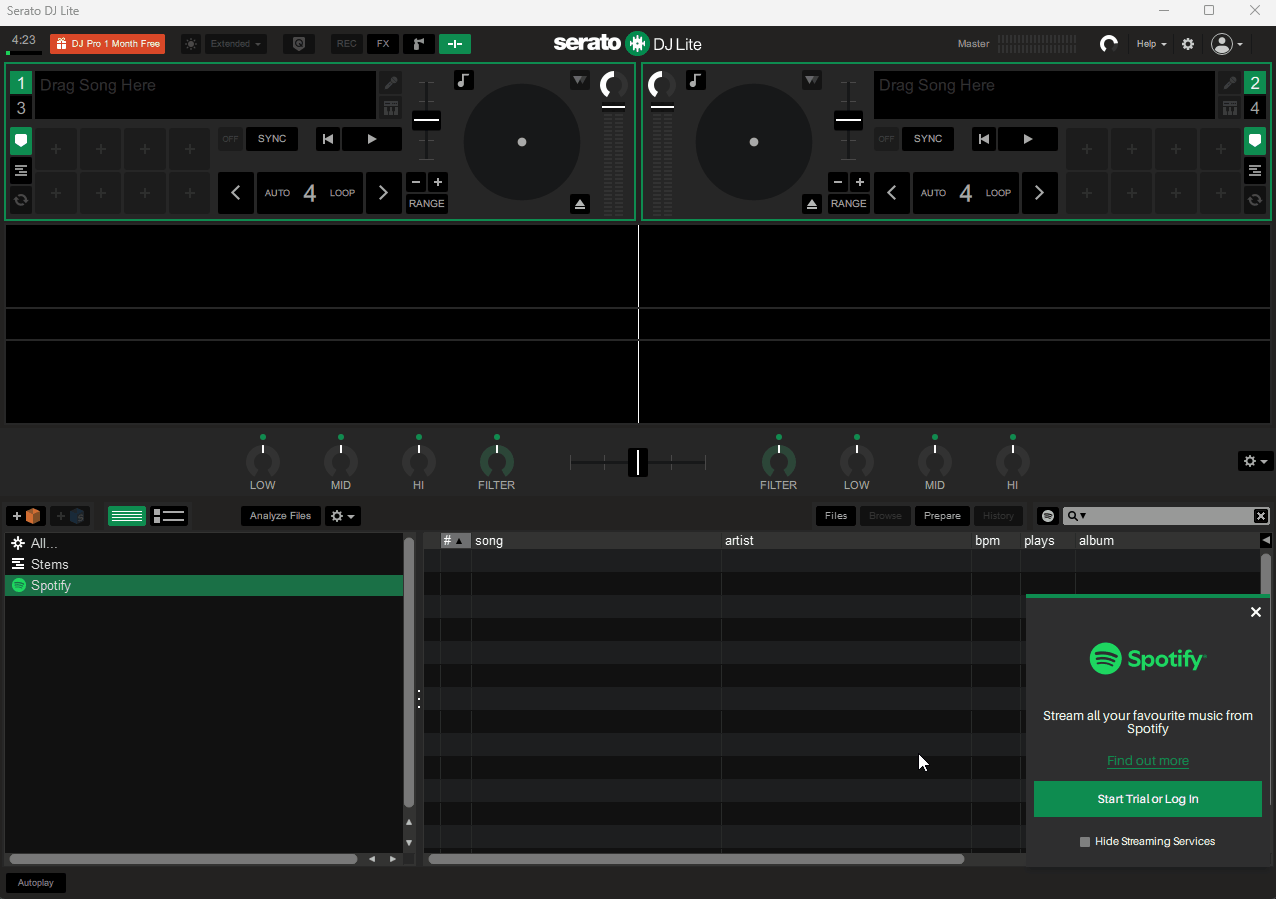Enable key lock on the left deck
This screenshot has height=899, width=1276.
pyautogui.click(x=463, y=80)
